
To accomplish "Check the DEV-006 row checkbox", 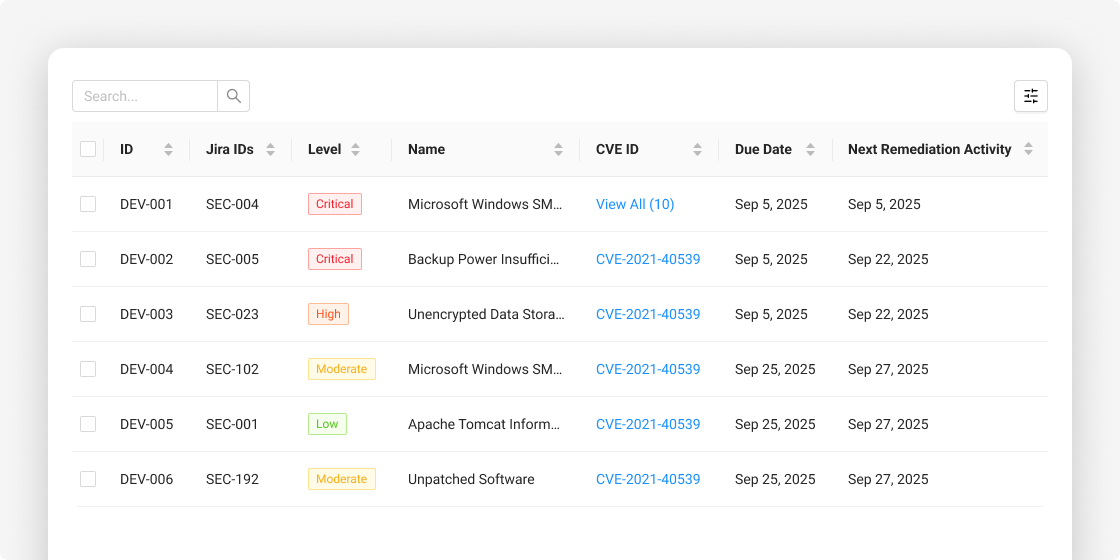I will [x=88, y=479].
